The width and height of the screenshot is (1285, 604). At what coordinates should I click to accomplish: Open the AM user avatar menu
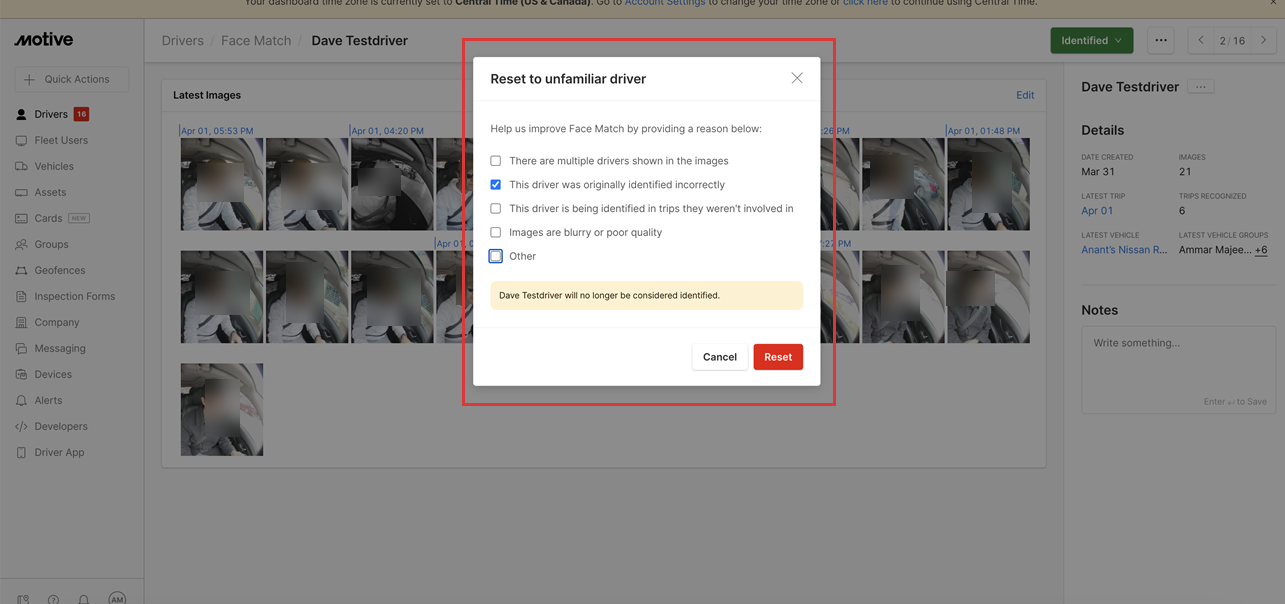(x=117, y=598)
